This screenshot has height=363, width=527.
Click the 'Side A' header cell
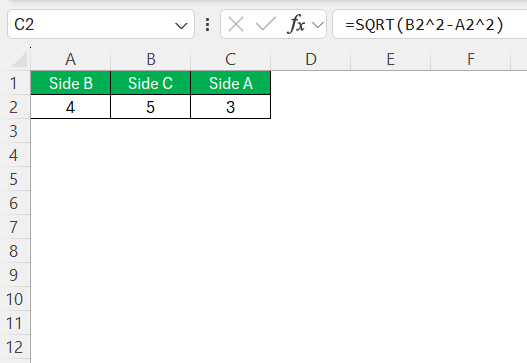[231, 83]
